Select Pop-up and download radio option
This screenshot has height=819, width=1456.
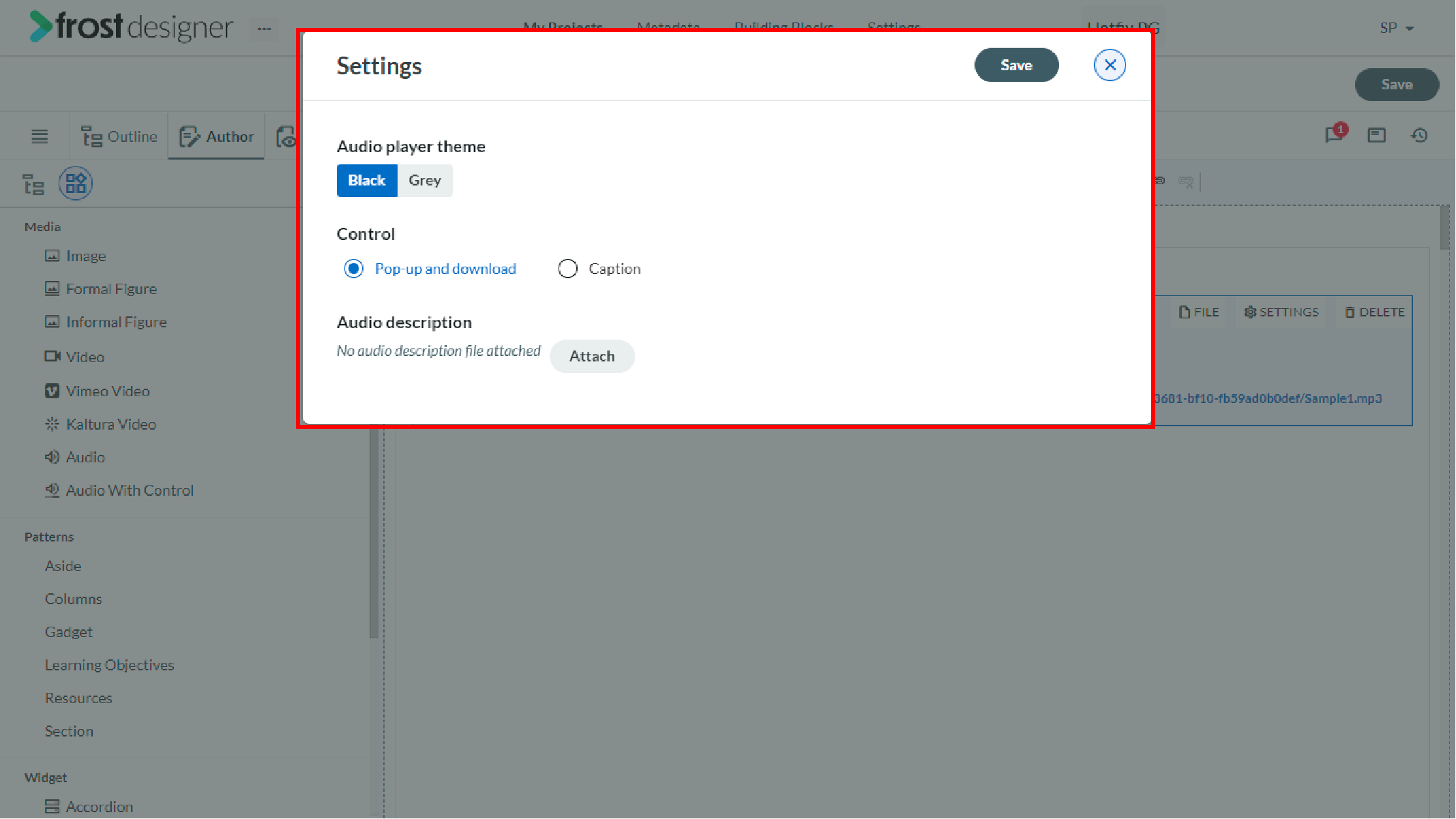click(x=430, y=269)
